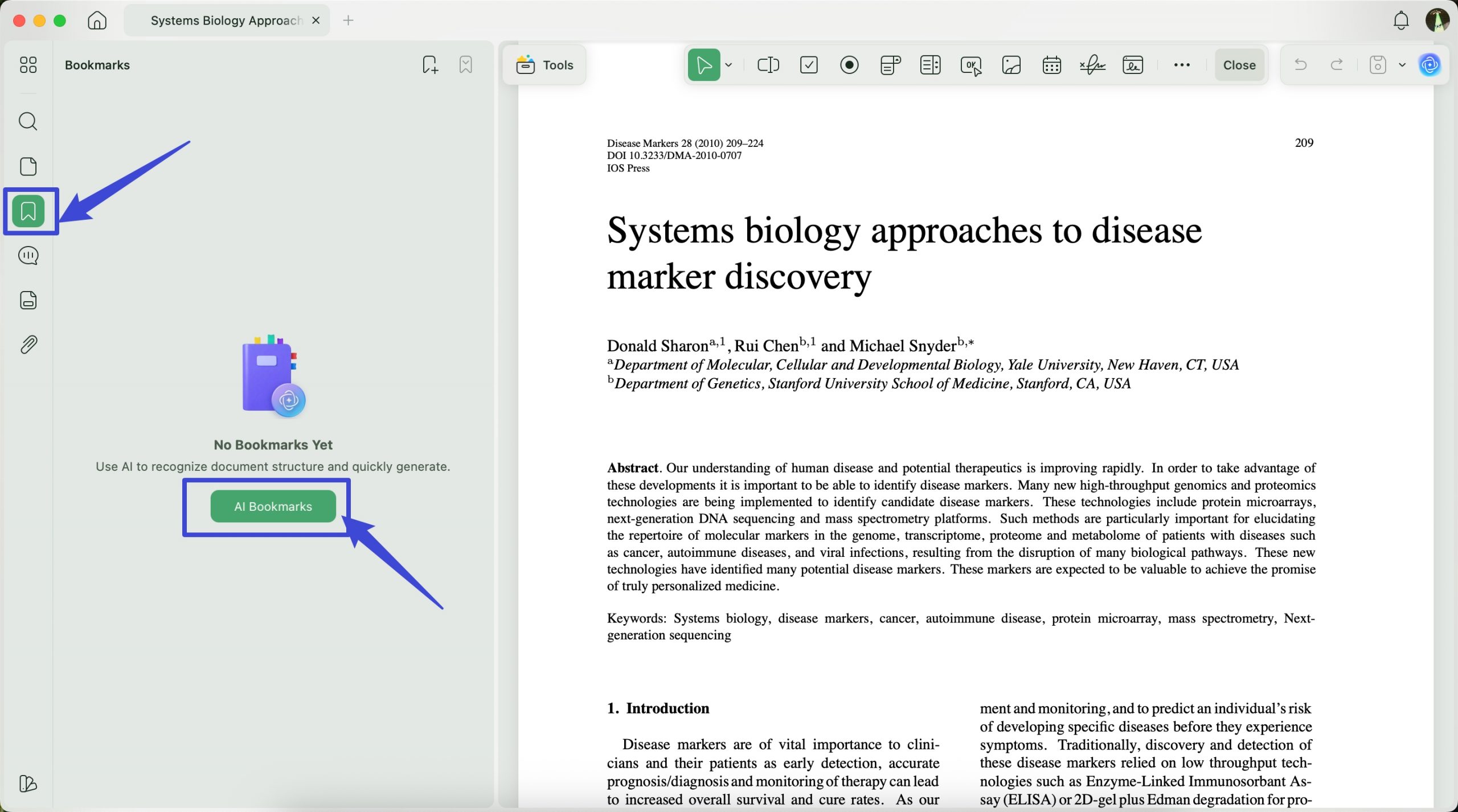This screenshot has width=1458, height=812.
Task: Open the save options dropdown arrow
Action: (1402, 65)
